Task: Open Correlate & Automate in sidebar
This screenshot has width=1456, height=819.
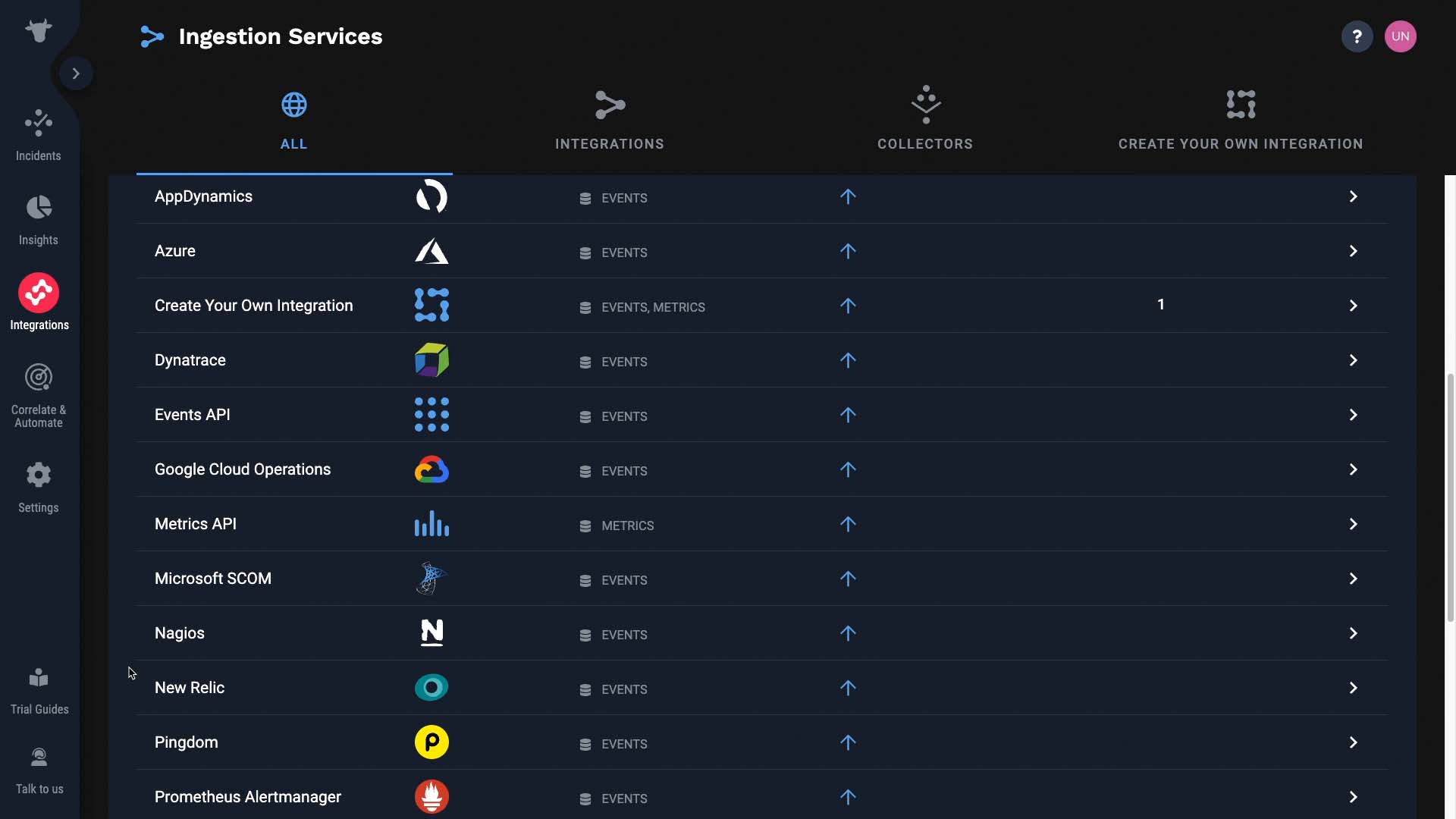Action: (x=39, y=396)
